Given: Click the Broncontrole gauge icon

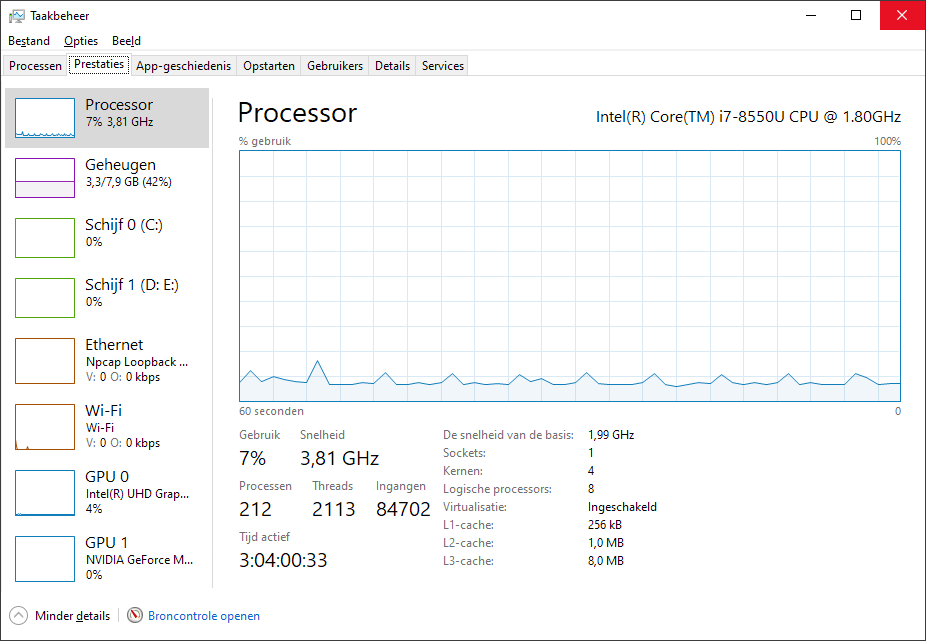Looking at the screenshot, I should tap(135, 616).
